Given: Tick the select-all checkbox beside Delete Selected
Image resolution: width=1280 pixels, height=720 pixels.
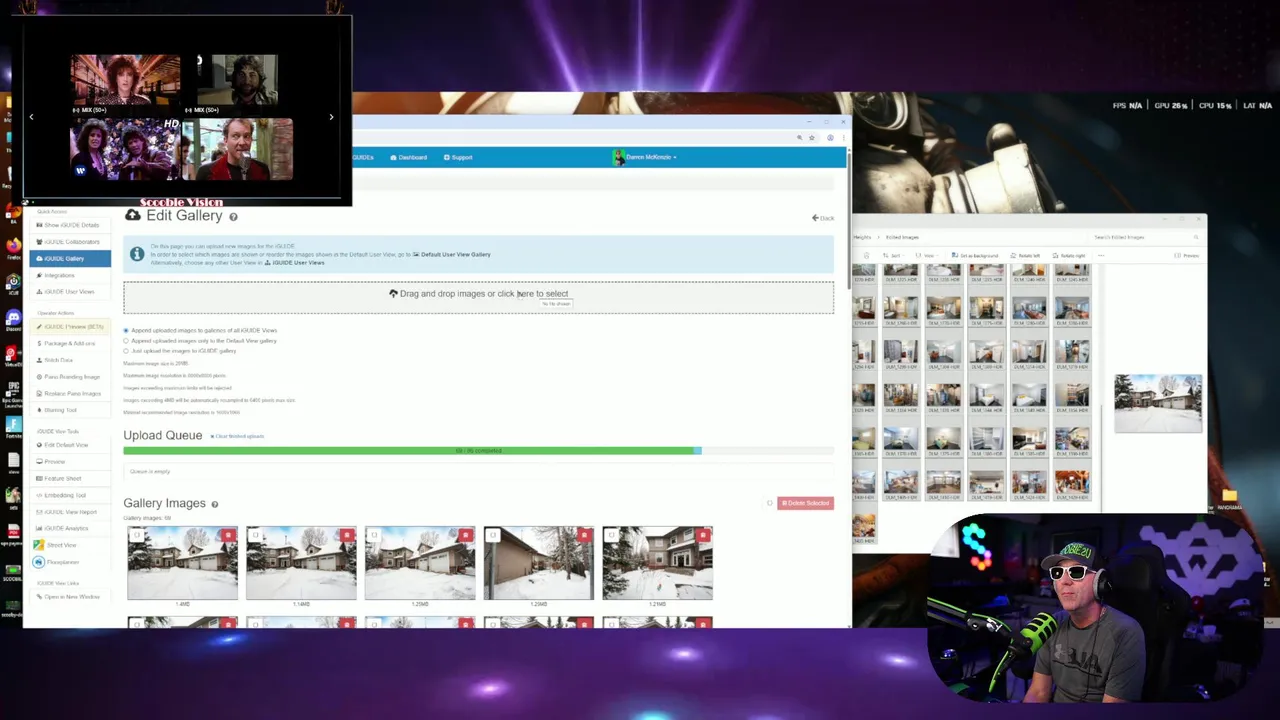Looking at the screenshot, I should 769,503.
